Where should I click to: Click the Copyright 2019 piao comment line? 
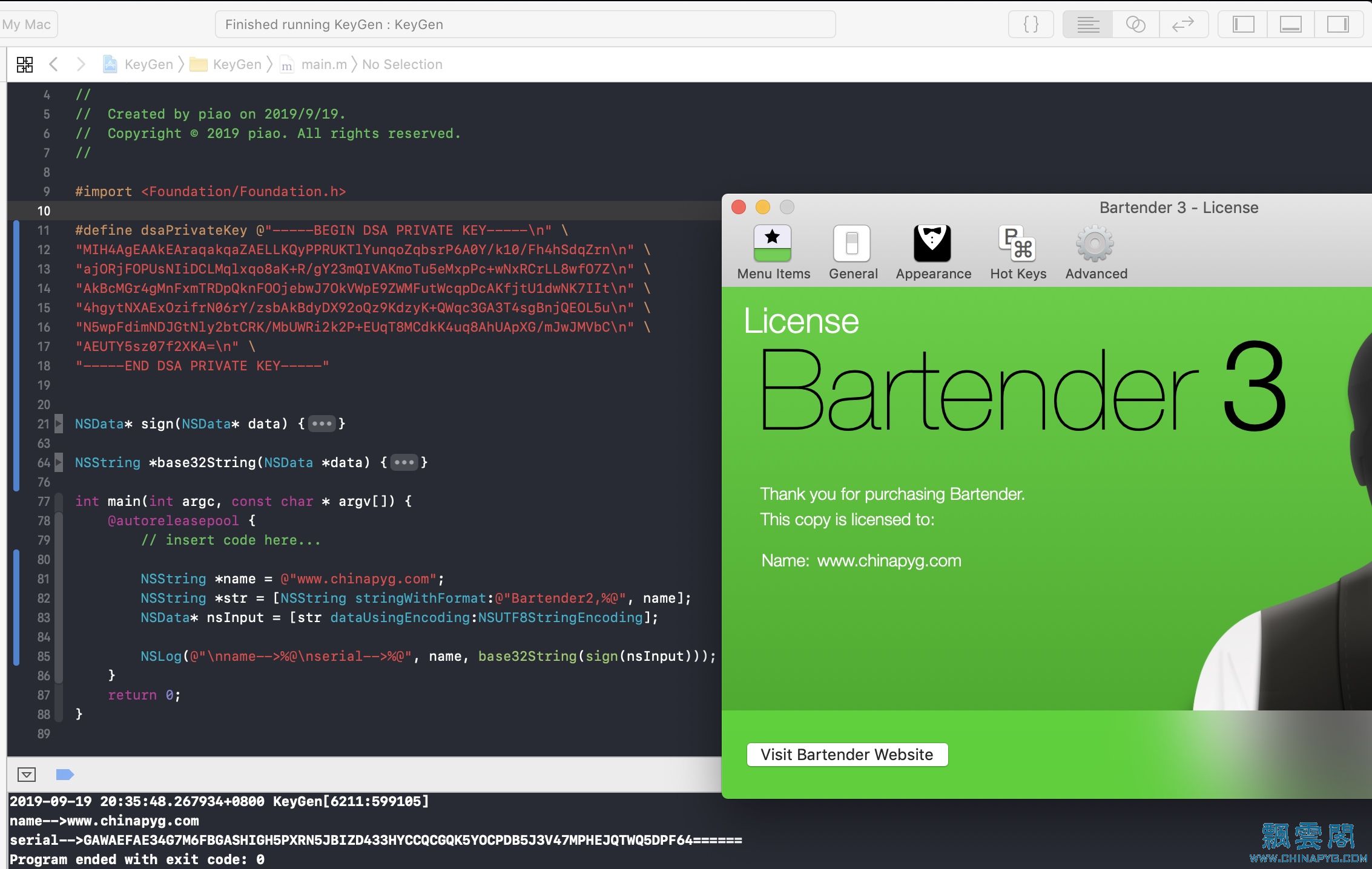(x=268, y=133)
